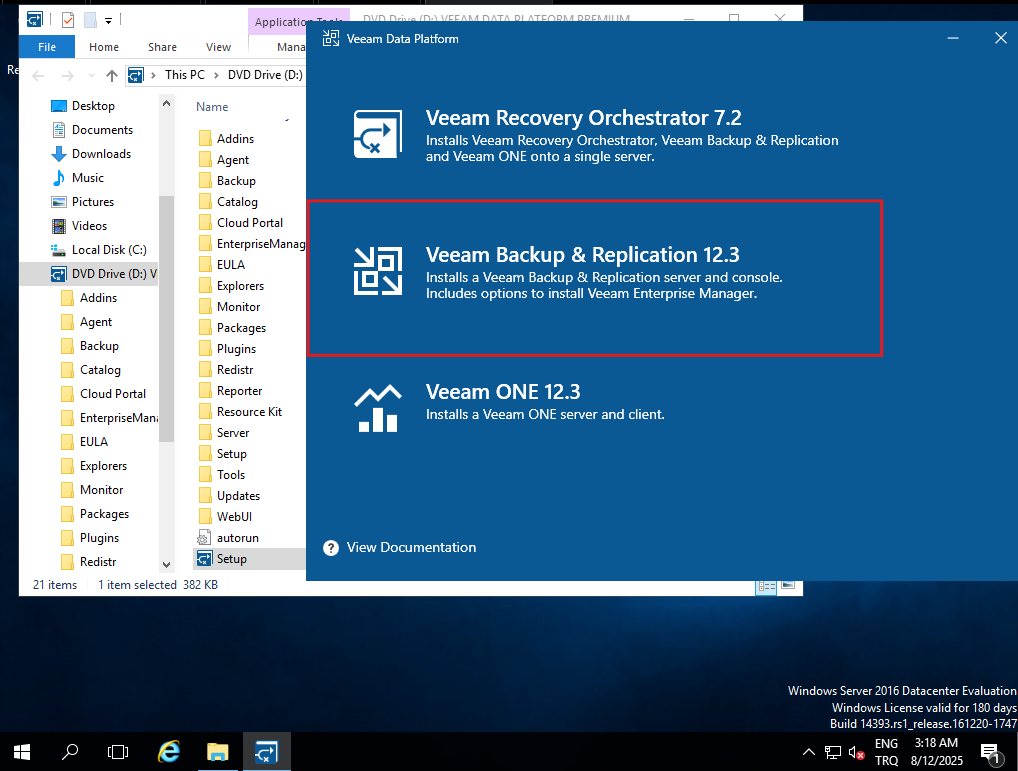Open Task View from the taskbar

[x=118, y=752]
